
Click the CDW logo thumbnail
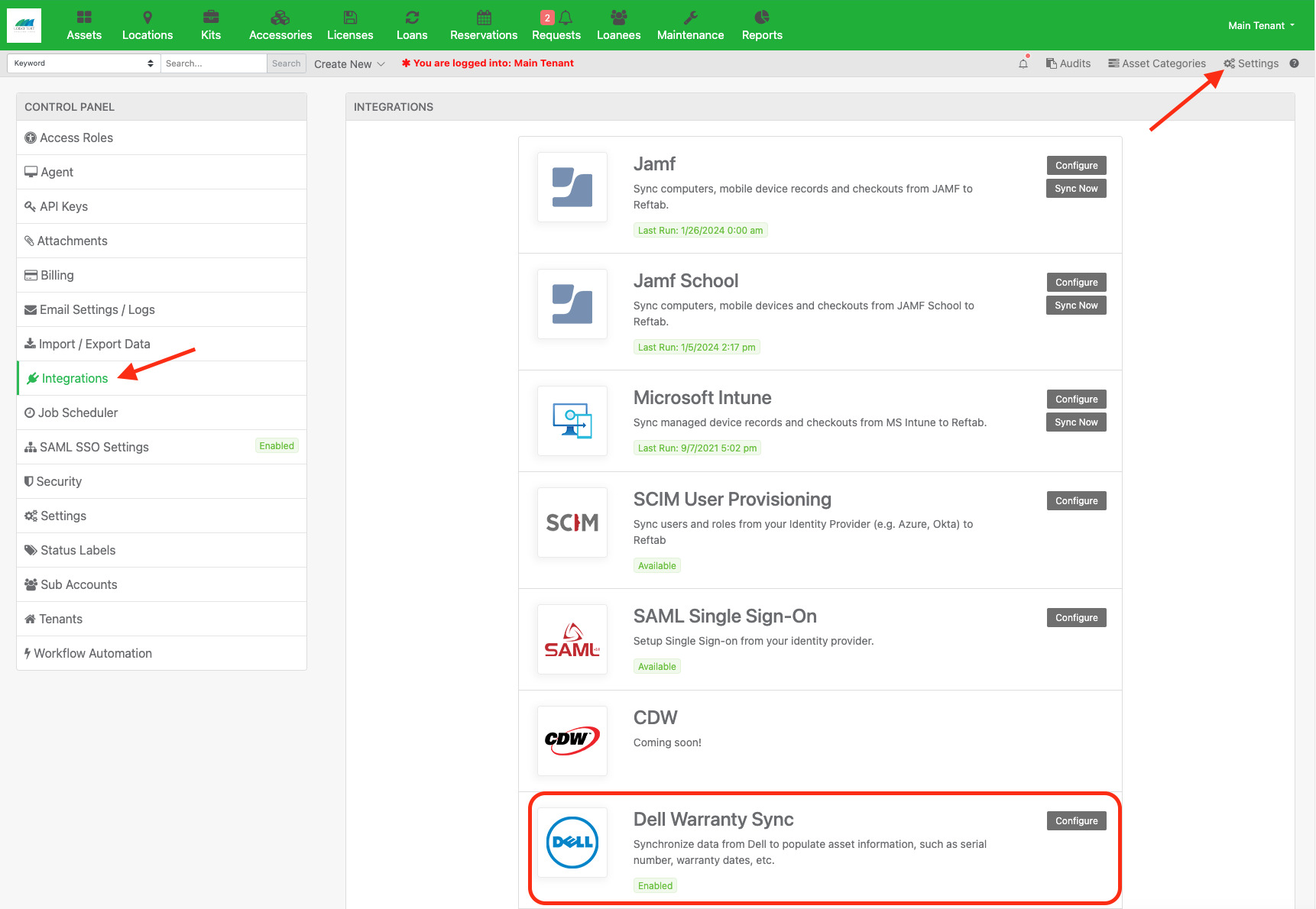572,741
